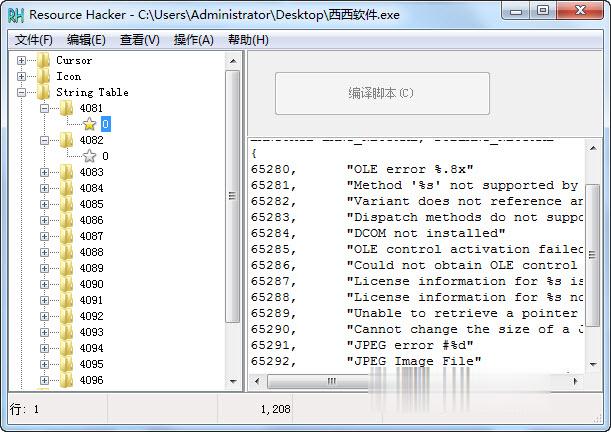Select item 0 under 4081
The height and width of the screenshot is (432, 611).
[x=106, y=124]
